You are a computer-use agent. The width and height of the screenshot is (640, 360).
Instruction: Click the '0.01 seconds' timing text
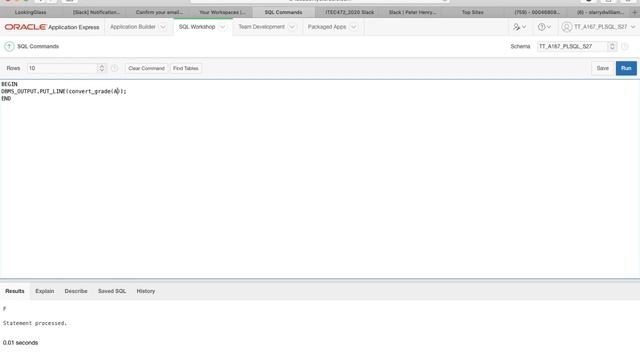click(x=20, y=342)
